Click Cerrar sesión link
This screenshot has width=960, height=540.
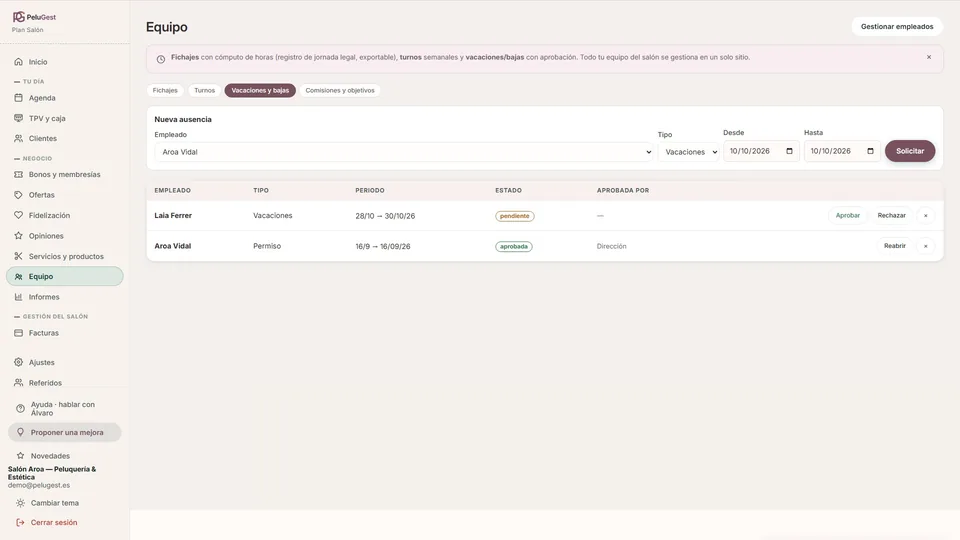[54, 522]
